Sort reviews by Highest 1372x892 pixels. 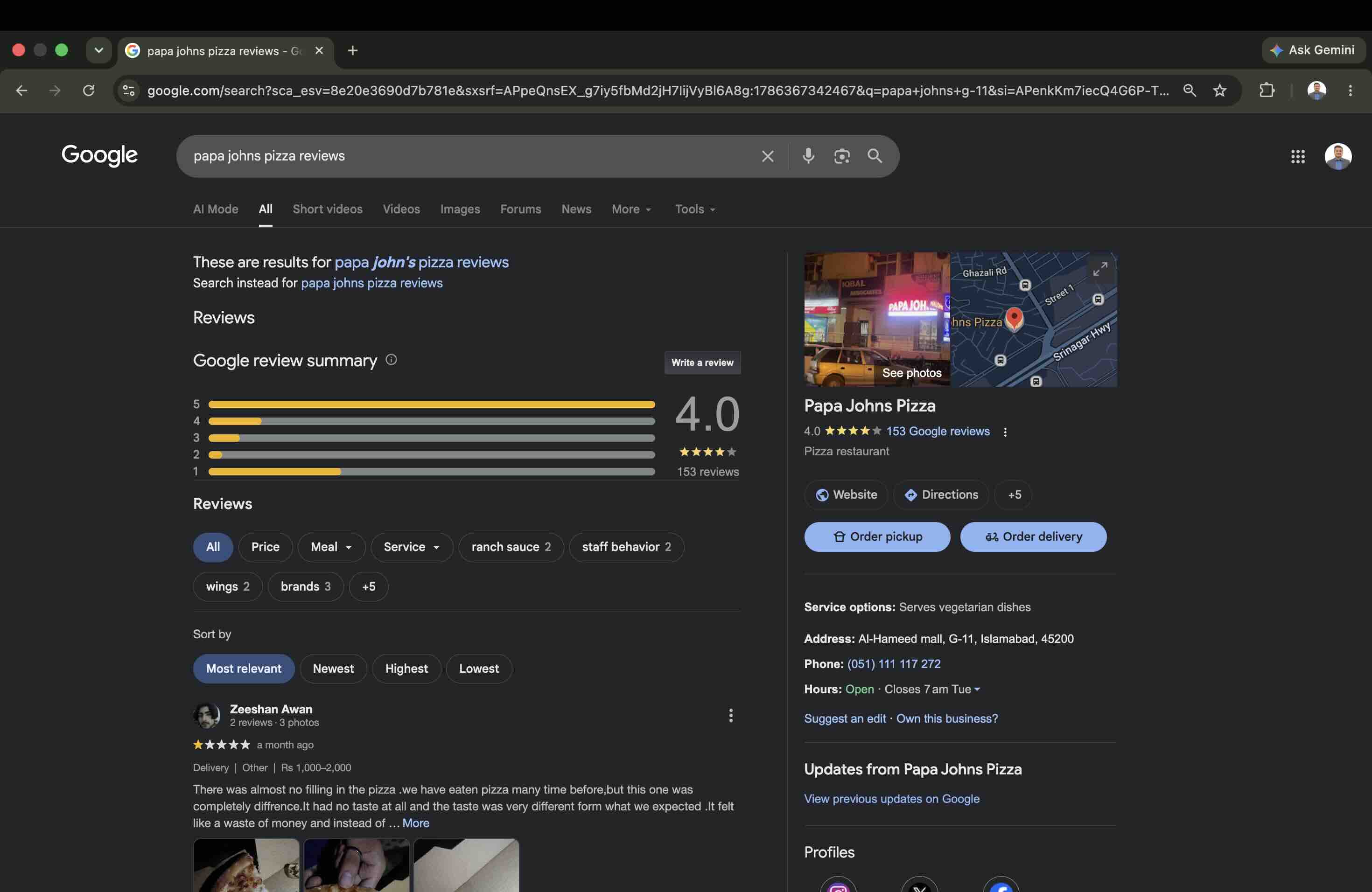click(x=406, y=669)
